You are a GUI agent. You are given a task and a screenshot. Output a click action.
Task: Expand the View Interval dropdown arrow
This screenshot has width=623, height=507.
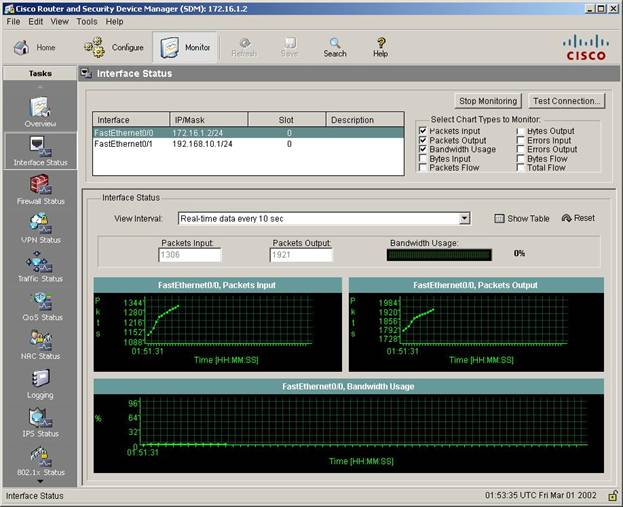click(464, 219)
